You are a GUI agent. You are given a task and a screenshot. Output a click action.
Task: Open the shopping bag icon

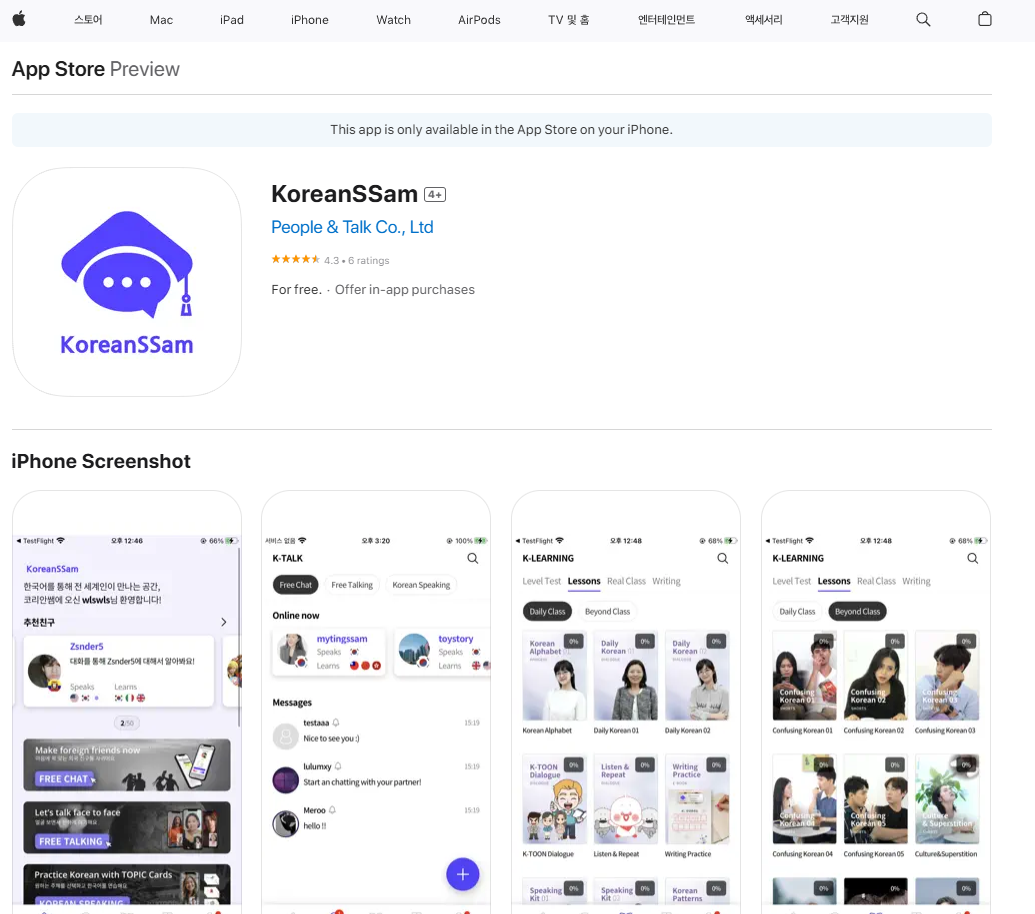984,19
